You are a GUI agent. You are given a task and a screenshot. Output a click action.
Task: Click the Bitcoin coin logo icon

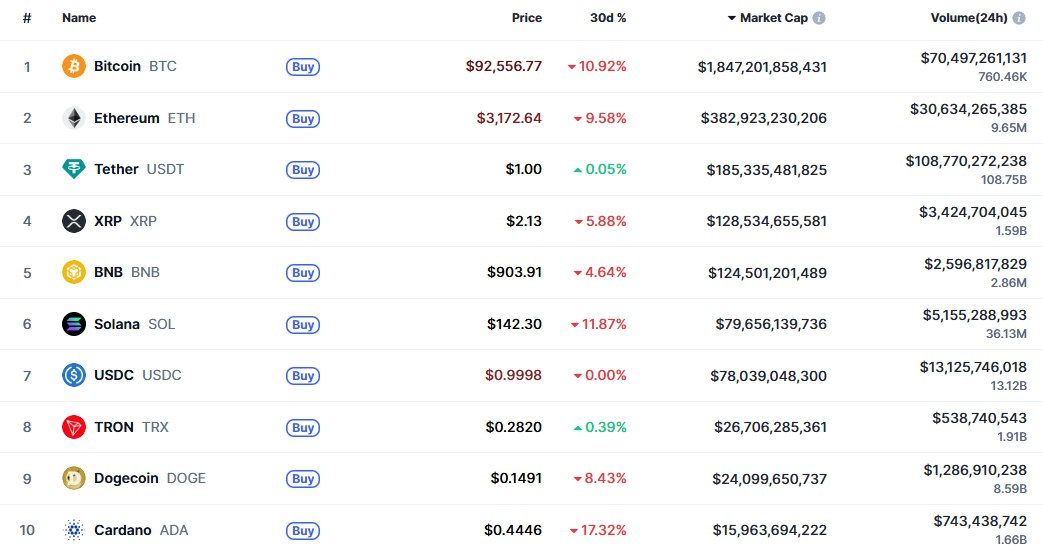[x=74, y=66]
